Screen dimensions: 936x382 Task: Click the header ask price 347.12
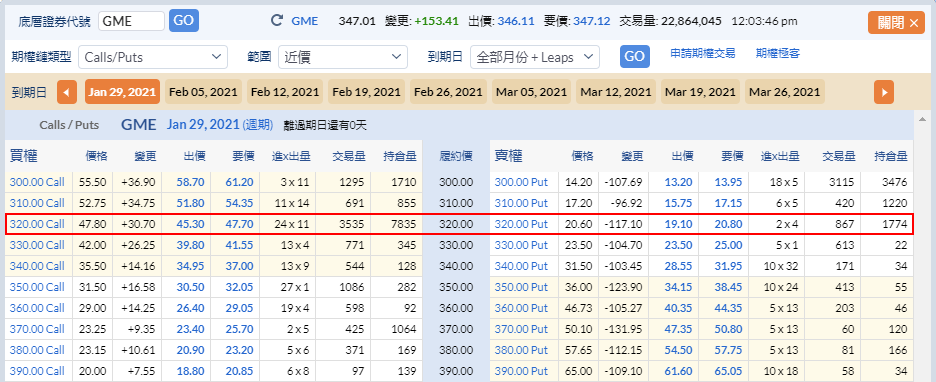(x=592, y=21)
